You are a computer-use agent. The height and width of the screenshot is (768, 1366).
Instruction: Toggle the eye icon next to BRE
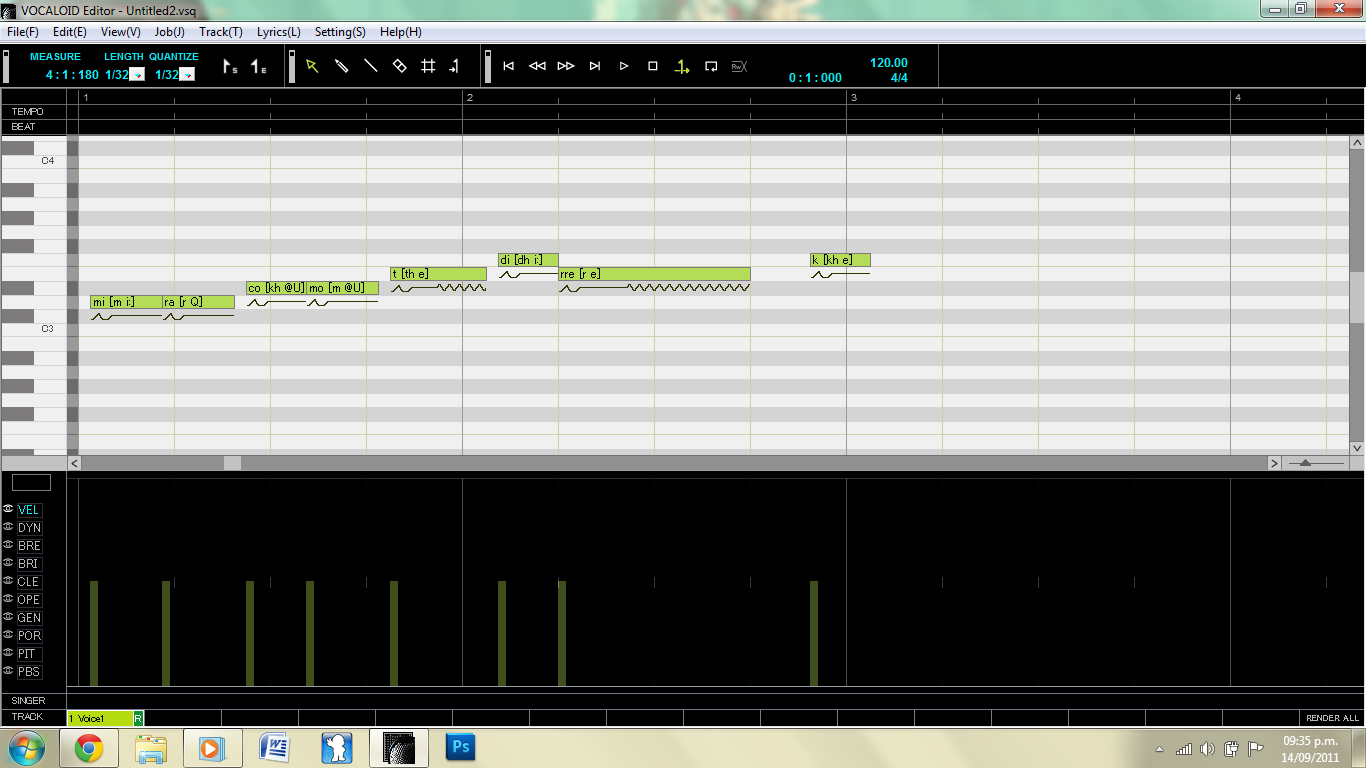pos(8,545)
